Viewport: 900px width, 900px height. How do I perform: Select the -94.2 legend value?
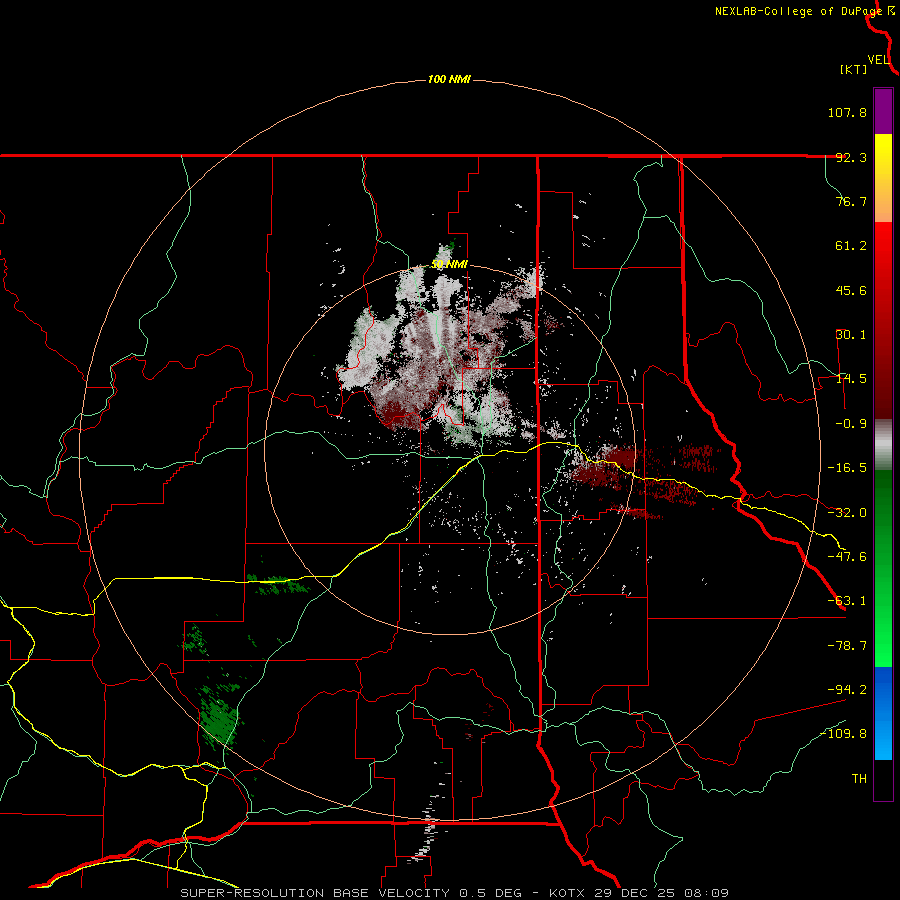(847, 689)
